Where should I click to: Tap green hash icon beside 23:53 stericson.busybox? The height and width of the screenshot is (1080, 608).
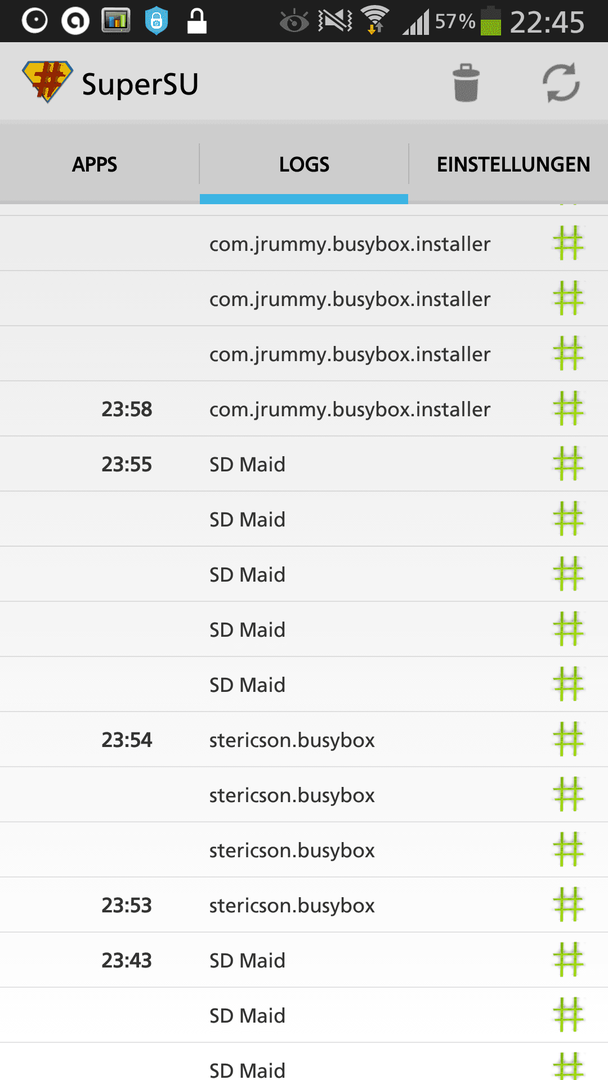(x=568, y=904)
